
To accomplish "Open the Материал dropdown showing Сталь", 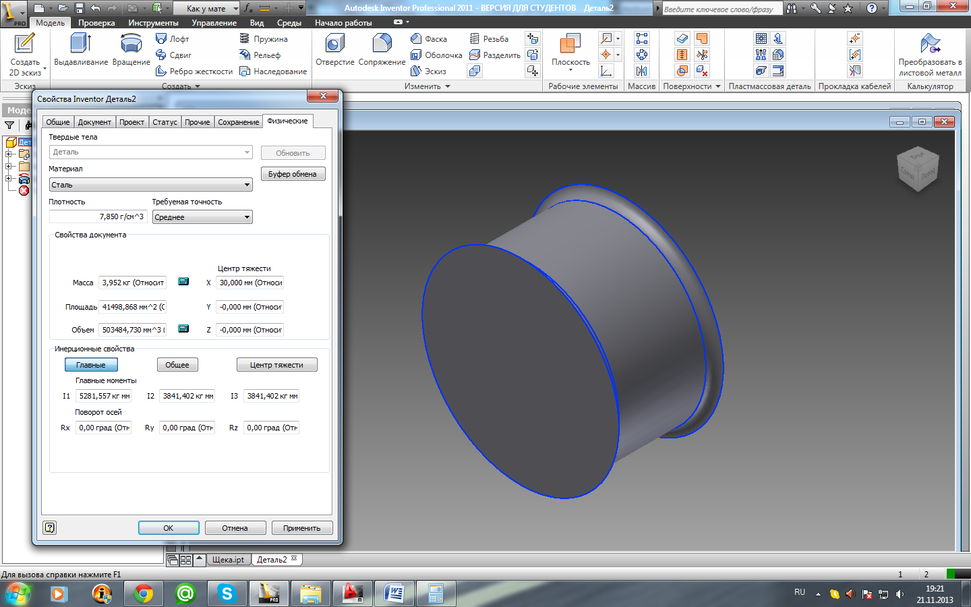I will (150, 184).
